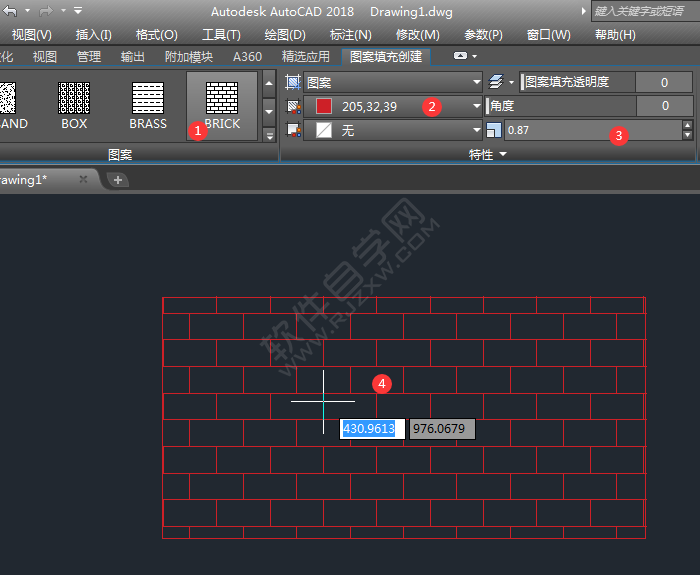Open the 插入(I) menu

pyautogui.click(x=93, y=35)
